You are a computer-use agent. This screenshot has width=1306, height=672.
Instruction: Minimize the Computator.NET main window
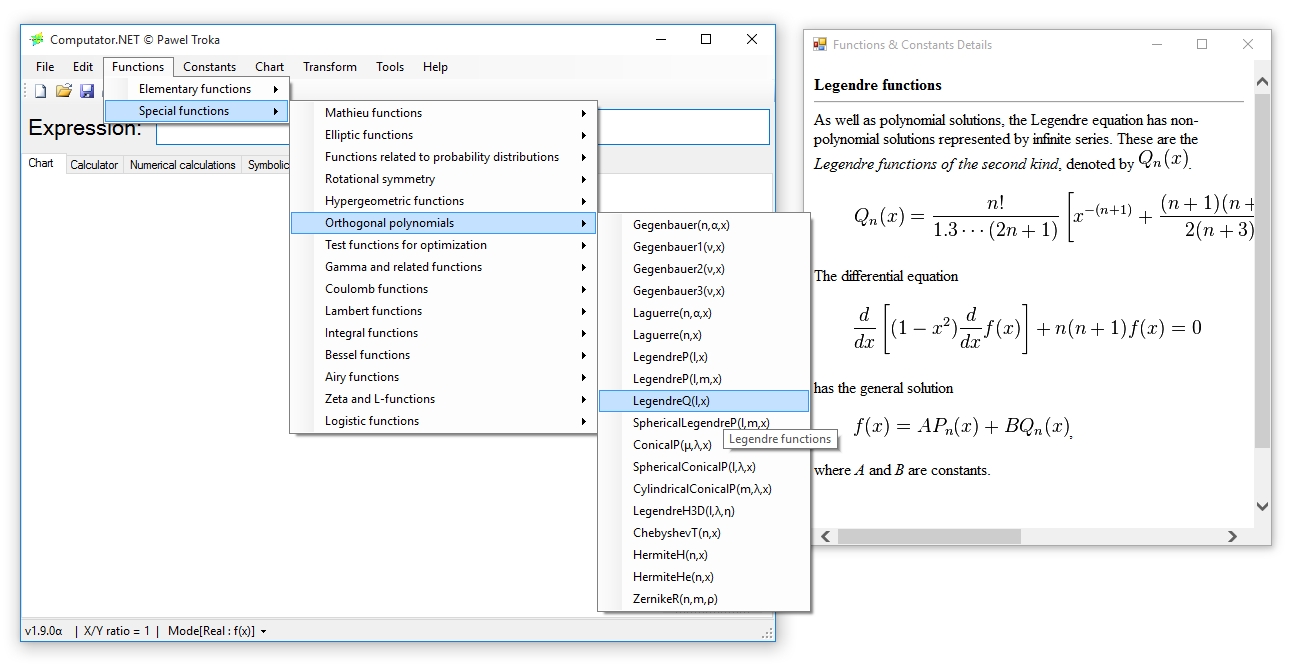(661, 40)
